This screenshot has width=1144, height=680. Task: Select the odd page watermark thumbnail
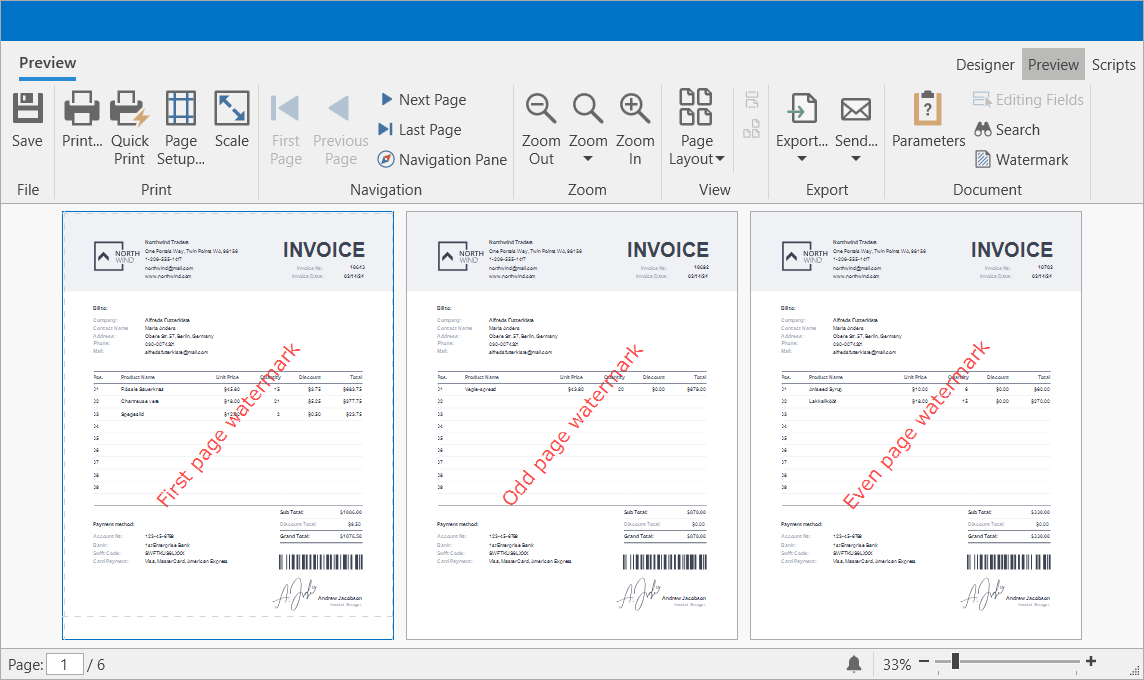click(x=571, y=425)
